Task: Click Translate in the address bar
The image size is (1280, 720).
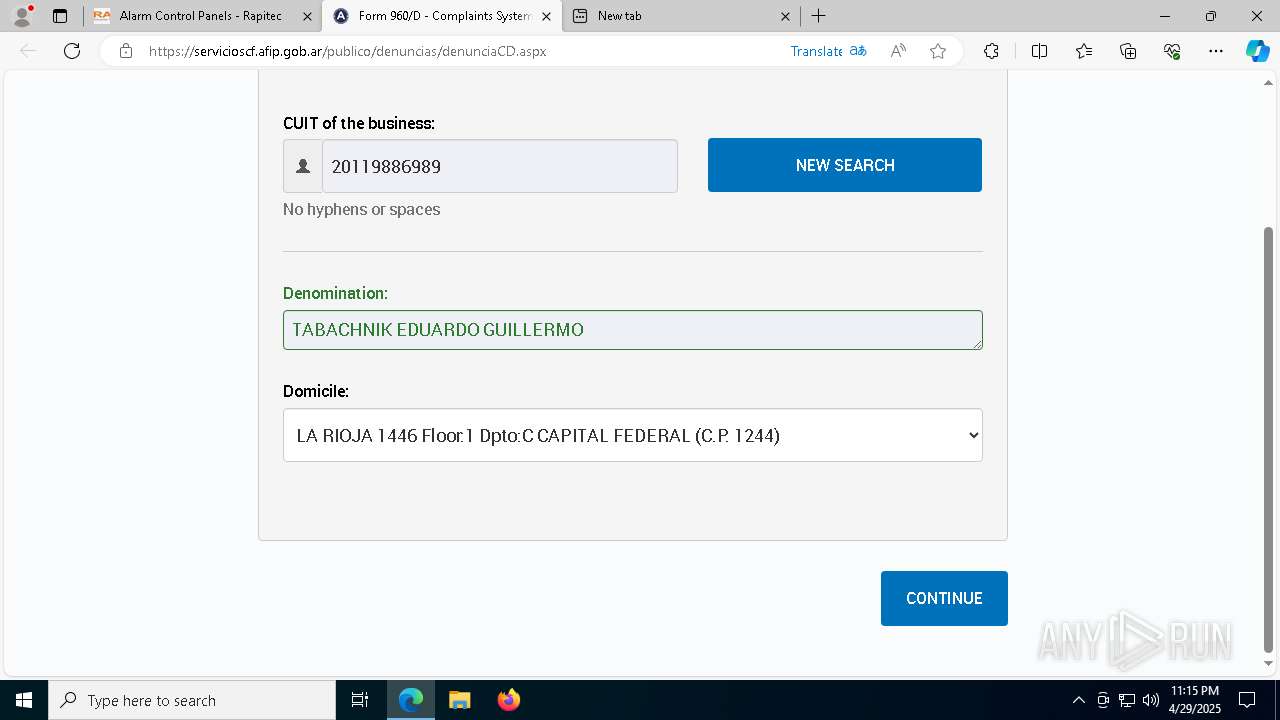Action: [x=816, y=51]
